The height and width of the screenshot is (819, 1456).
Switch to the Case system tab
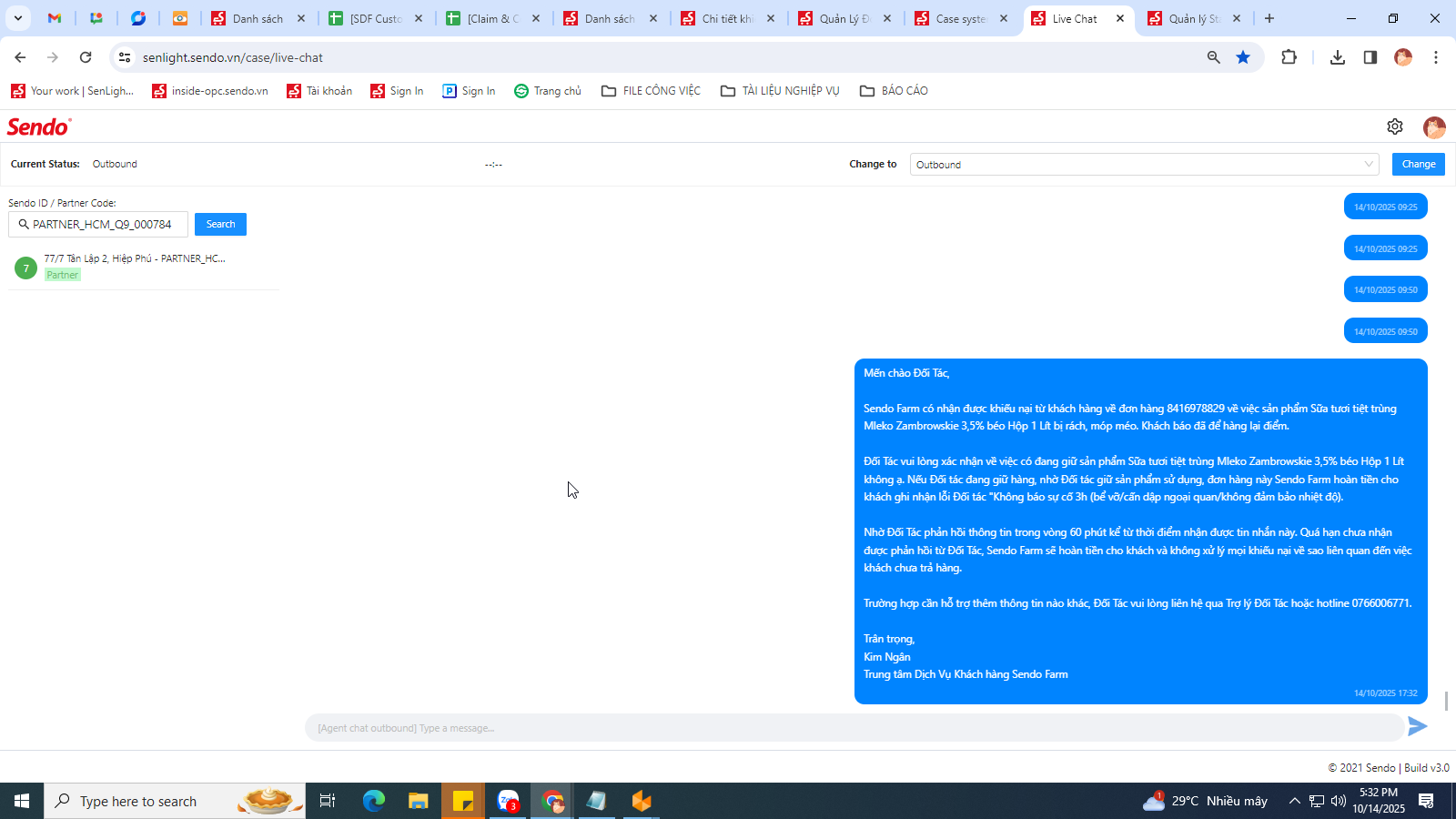tap(962, 18)
